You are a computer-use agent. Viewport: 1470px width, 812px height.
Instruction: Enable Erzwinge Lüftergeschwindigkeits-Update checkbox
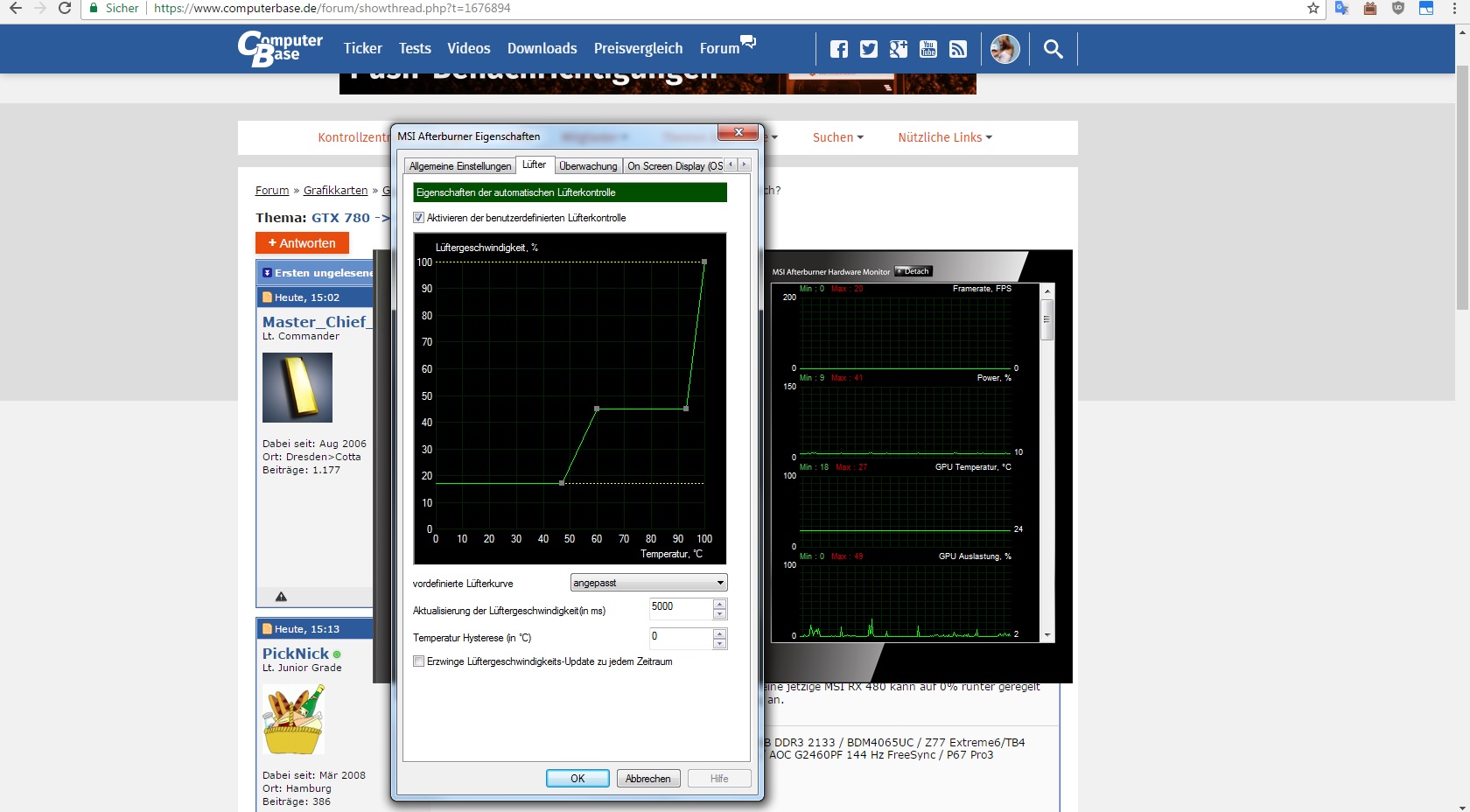[x=418, y=661]
